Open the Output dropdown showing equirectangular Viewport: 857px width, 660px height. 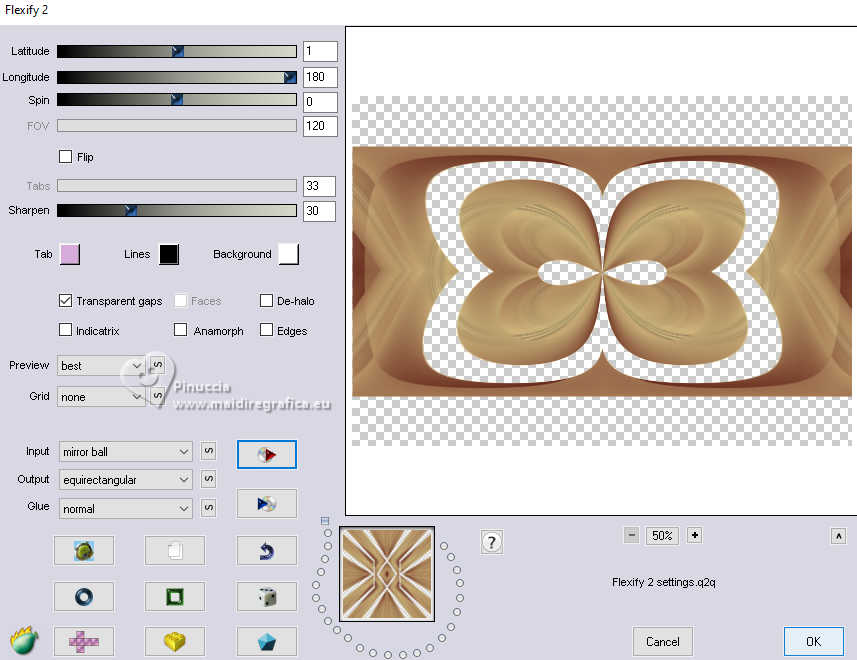point(125,480)
